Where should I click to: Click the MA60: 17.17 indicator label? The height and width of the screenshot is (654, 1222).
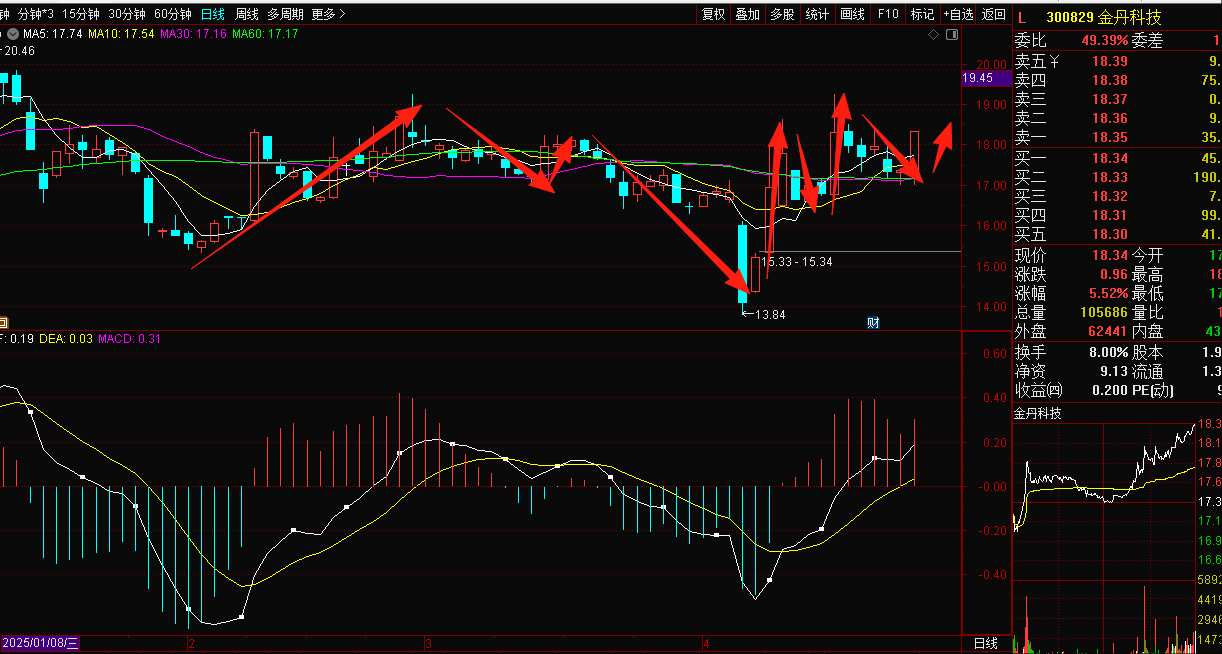264,34
